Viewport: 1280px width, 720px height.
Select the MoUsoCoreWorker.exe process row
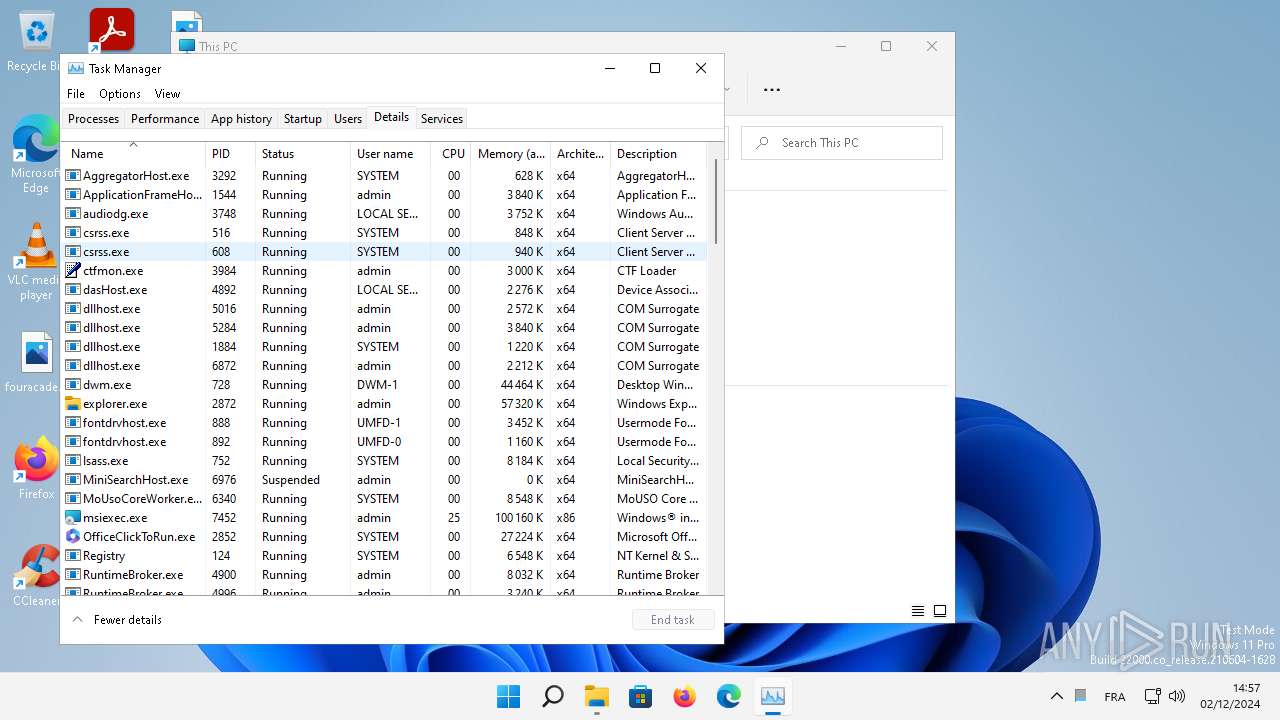pyautogui.click(x=385, y=499)
